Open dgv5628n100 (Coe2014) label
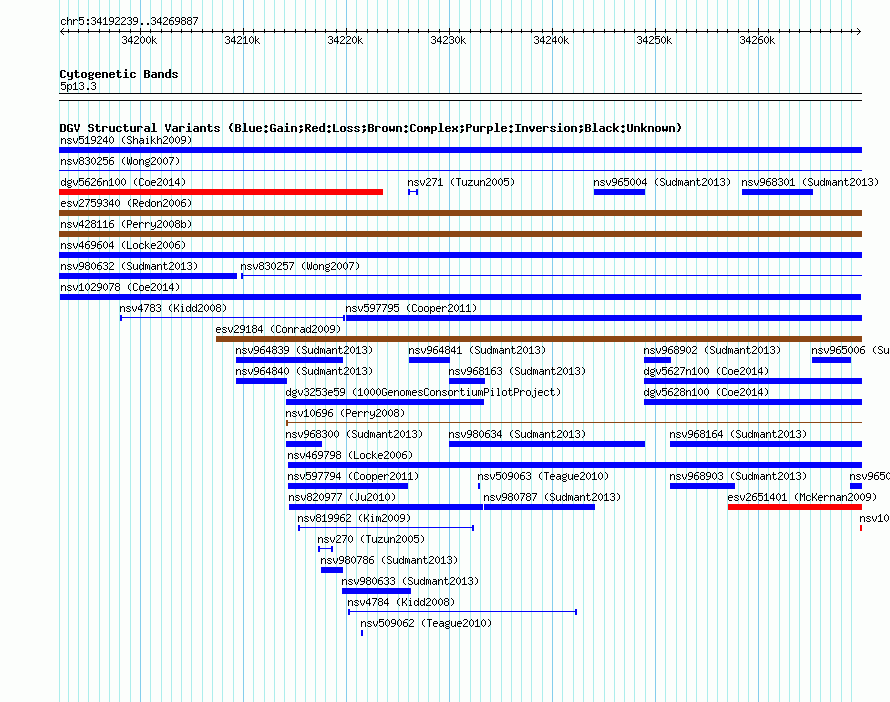890x702 pixels. click(x=706, y=392)
